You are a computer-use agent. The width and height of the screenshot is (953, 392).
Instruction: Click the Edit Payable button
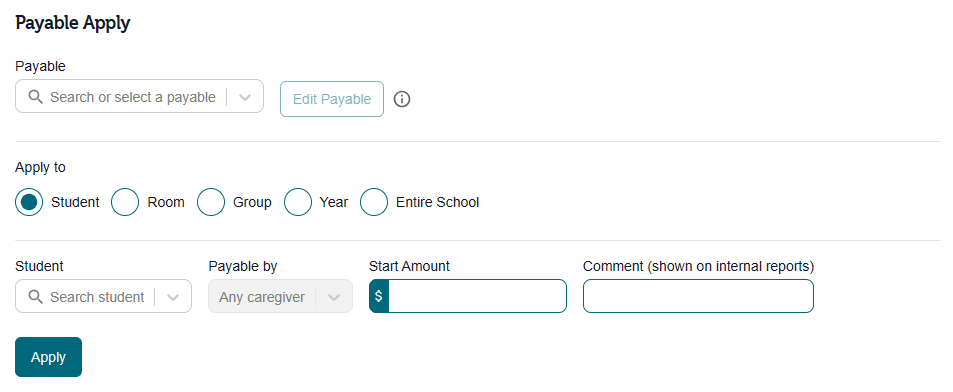click(332, 99)
